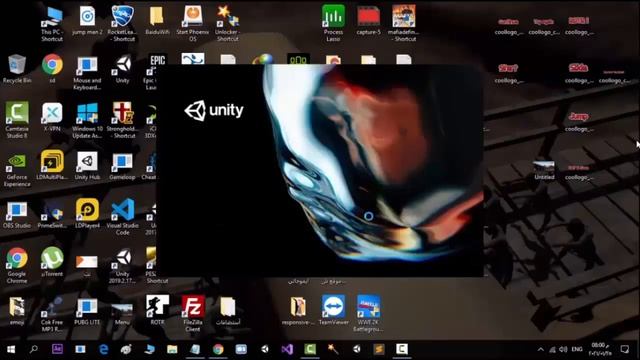Open the volume control in tray
The height and width of the screenshot is (360, 640).
pyautogui.click(x=563, y=349)
